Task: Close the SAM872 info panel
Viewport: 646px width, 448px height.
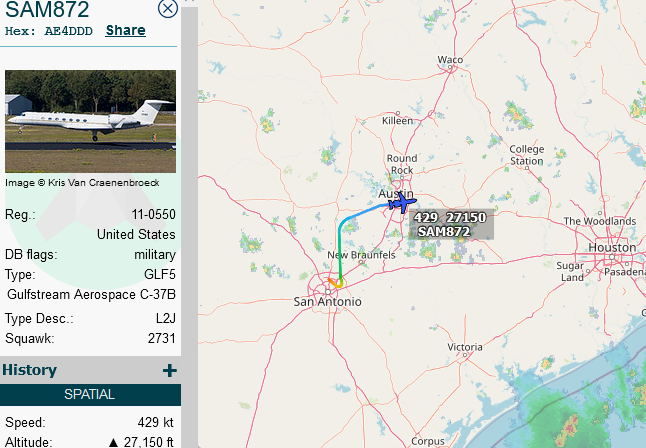Action: coord(168,8)
